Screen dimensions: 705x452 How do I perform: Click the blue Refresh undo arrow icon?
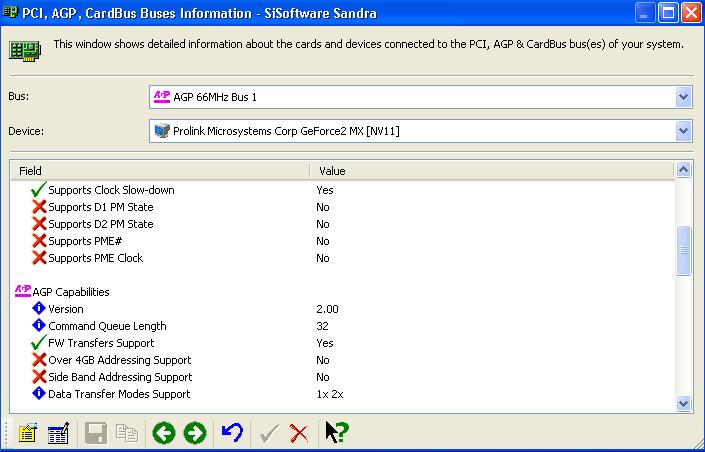[232, 433]
